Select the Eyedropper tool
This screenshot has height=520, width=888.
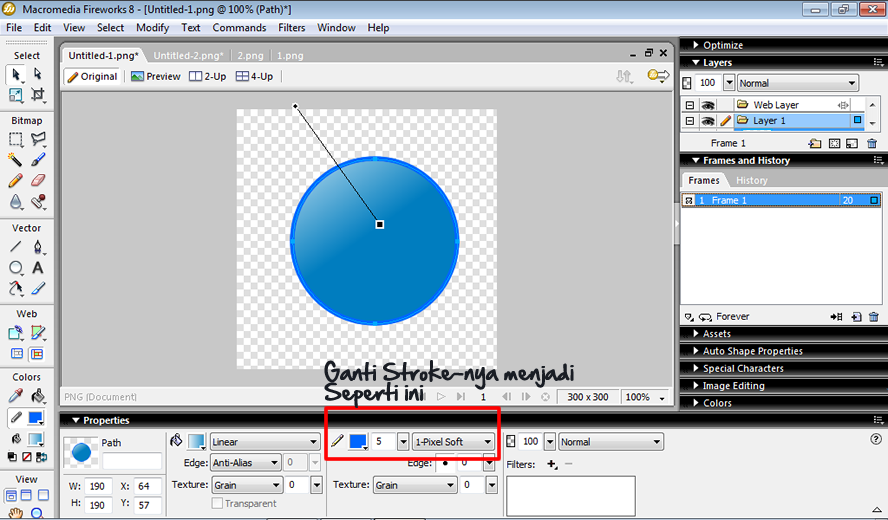[16, 395]
